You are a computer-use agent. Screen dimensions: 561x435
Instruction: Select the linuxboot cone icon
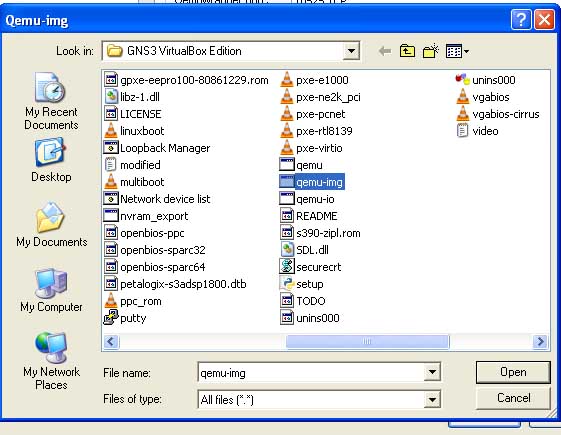coord(111,131)
